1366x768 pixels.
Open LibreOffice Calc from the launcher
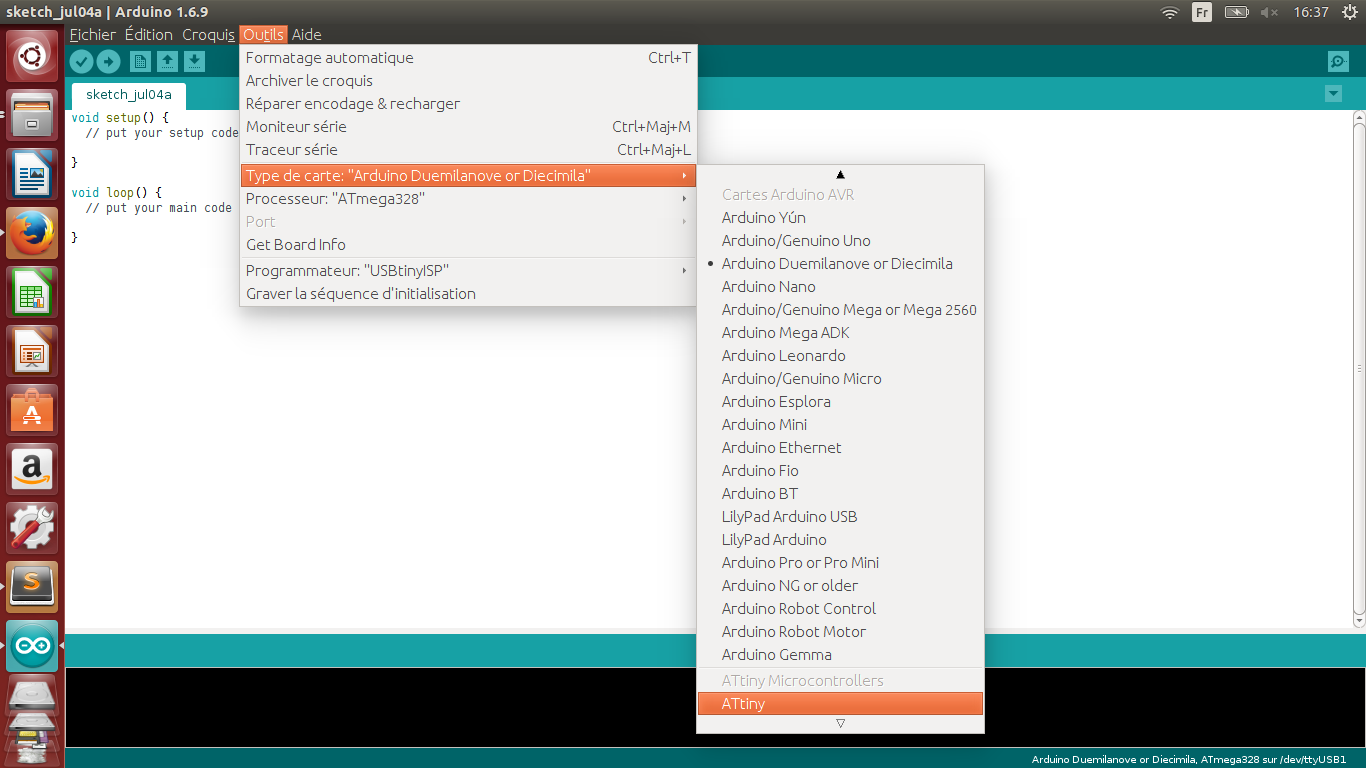tap(34, 293)
